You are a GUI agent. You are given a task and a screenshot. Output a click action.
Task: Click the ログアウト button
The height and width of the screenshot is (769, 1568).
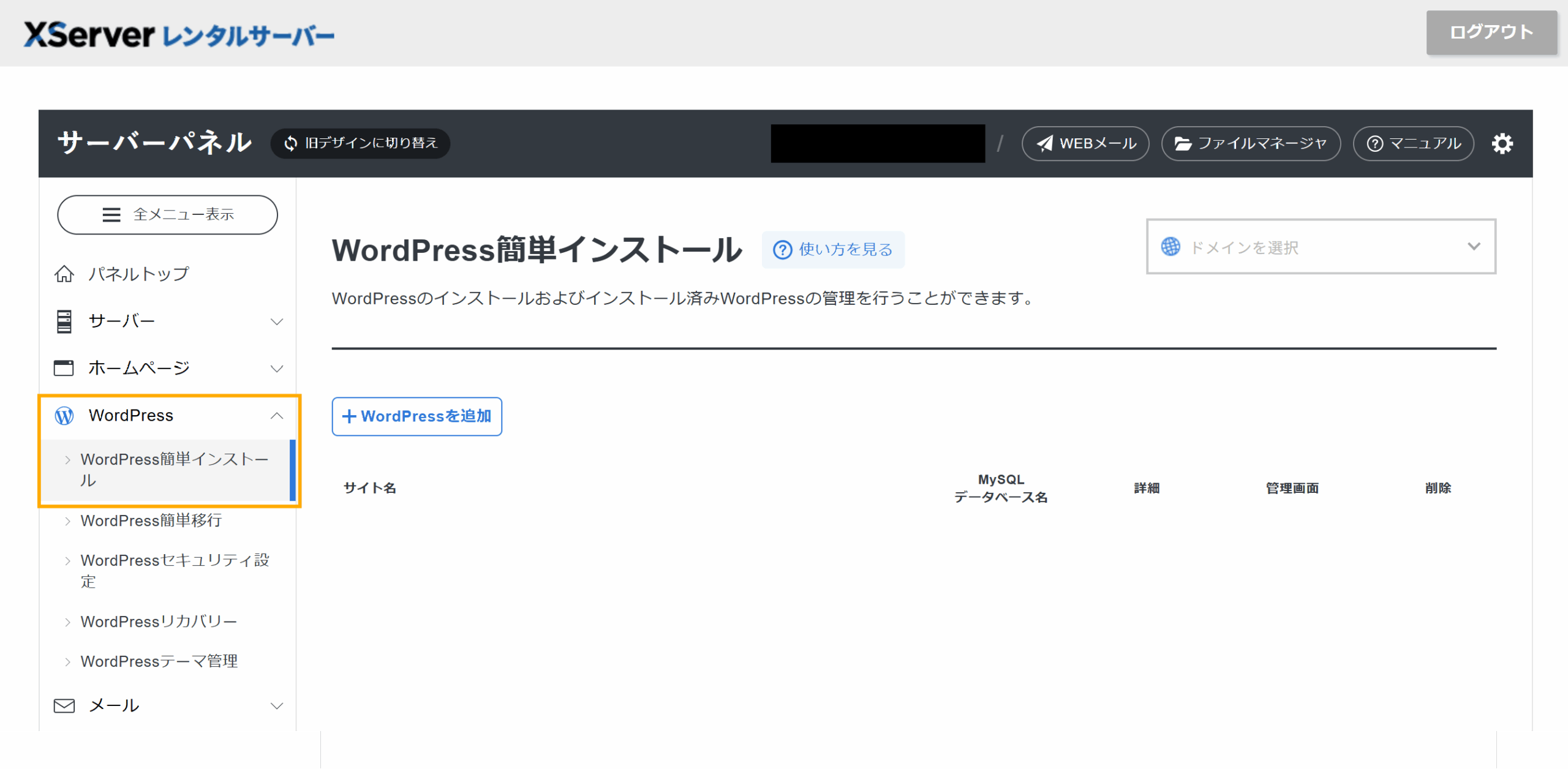pos(1491,32)
